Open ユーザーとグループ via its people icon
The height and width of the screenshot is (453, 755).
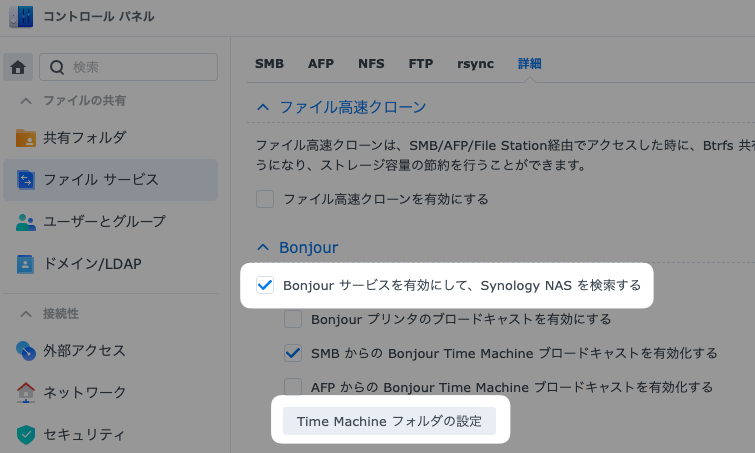26,222
